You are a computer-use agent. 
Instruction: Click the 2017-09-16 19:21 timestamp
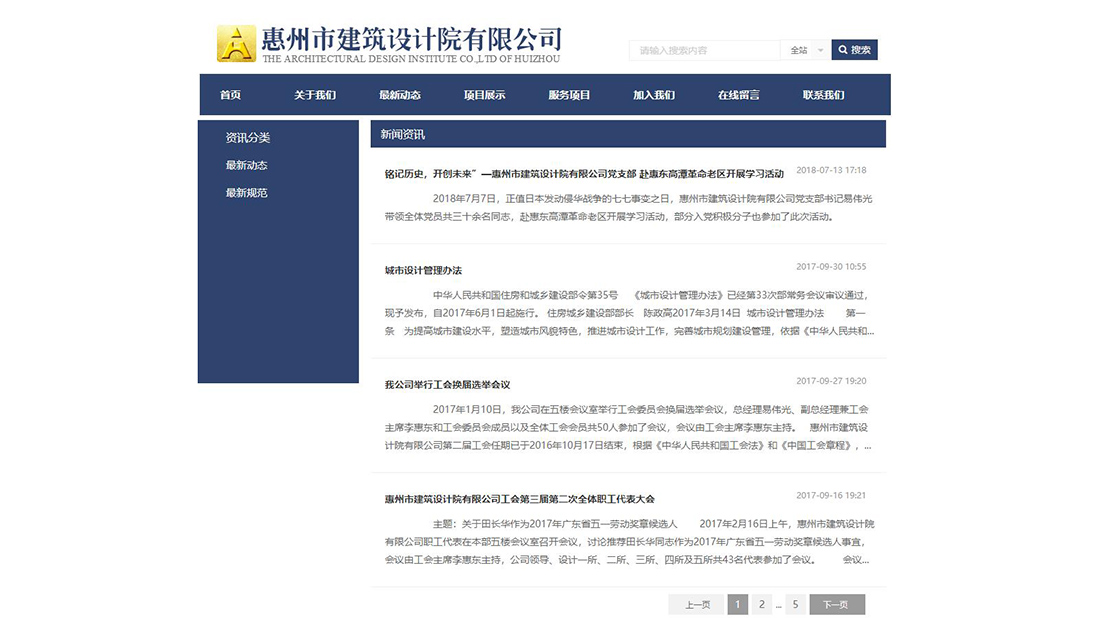click(x=831, y=495)
